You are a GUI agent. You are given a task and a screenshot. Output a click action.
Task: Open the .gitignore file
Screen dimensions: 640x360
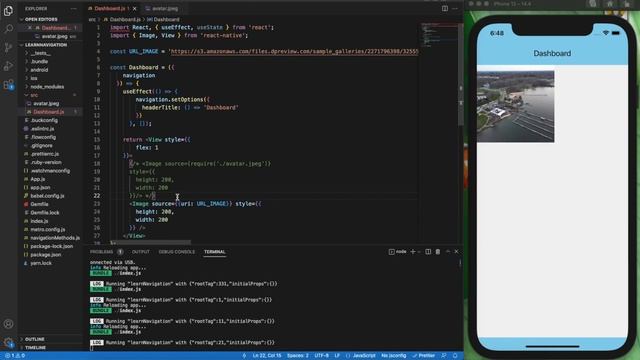point(41,145)
